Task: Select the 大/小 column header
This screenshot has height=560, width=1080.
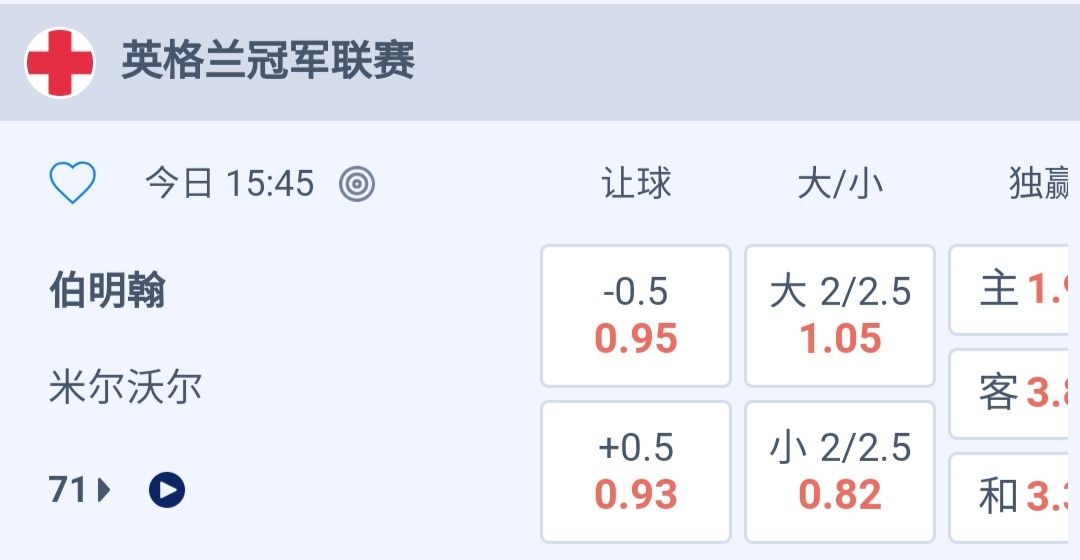Action: [840, 184]
